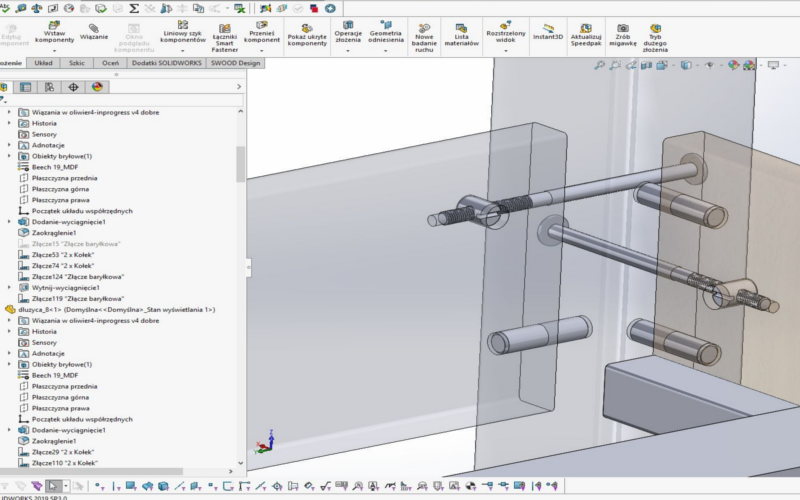Expand the Wytnij-wyciągnięcie1 tree node
This screenshot has height=500, width=800.
[x=10, y=287]
